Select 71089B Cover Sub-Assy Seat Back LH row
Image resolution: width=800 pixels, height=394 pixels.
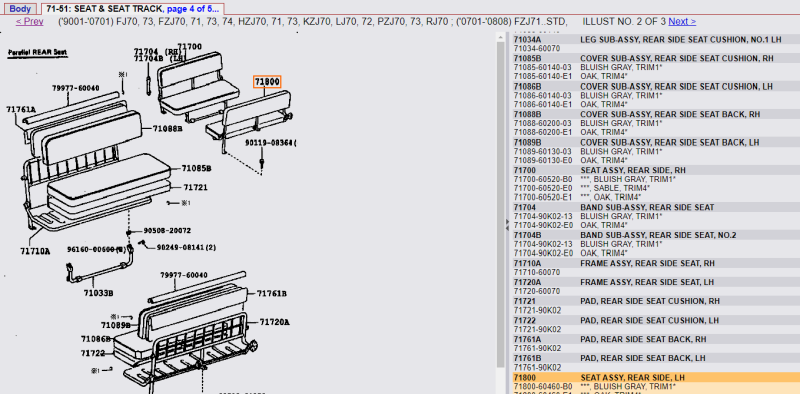(656, 142)
